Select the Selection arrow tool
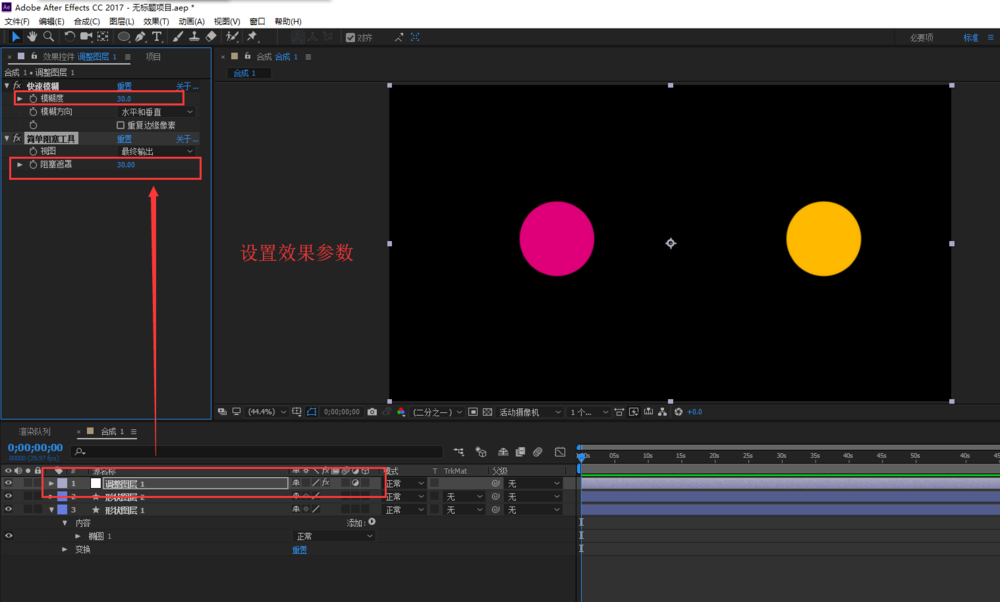 15,37
